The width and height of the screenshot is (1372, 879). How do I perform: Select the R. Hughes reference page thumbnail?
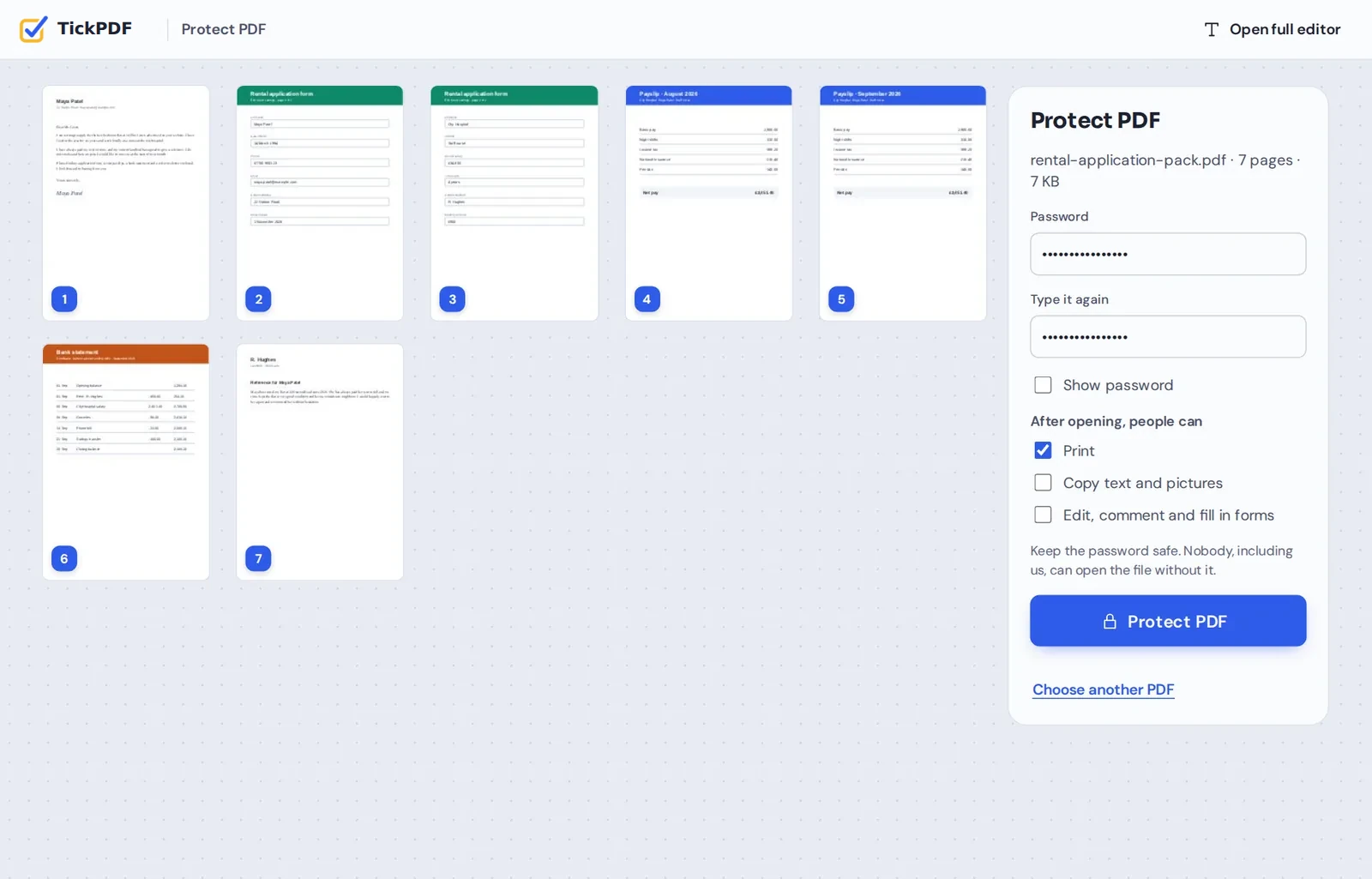(320, 462)
